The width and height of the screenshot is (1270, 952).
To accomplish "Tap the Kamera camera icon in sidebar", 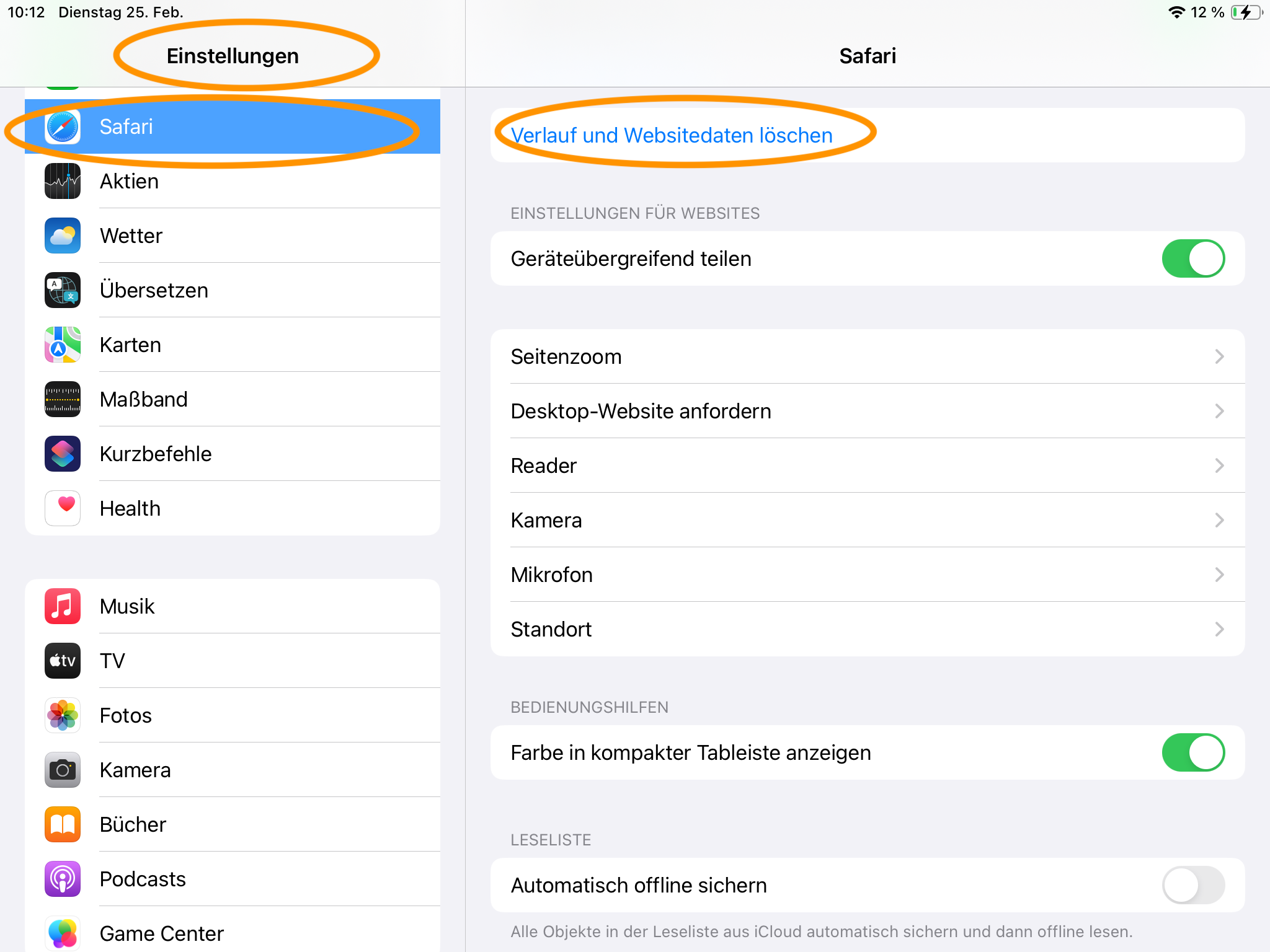I will [63, 770].
